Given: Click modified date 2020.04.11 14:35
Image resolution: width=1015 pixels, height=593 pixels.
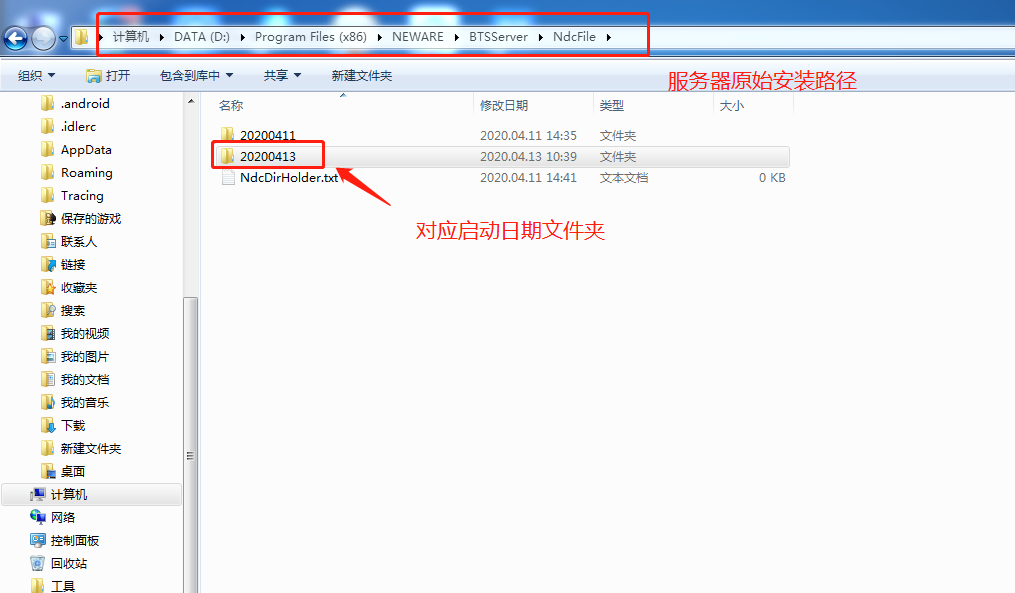Looking at the screenshot, I should pyautogui.click(x=528, y=135).
